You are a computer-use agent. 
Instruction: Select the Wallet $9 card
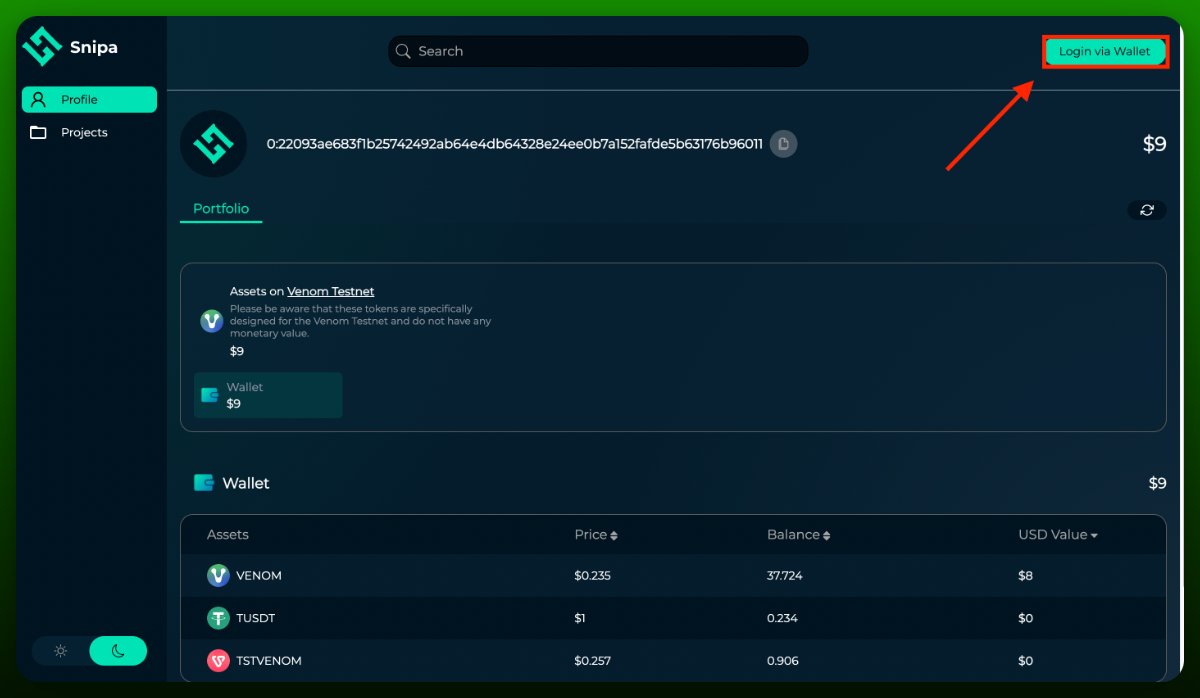coord(268,395)
